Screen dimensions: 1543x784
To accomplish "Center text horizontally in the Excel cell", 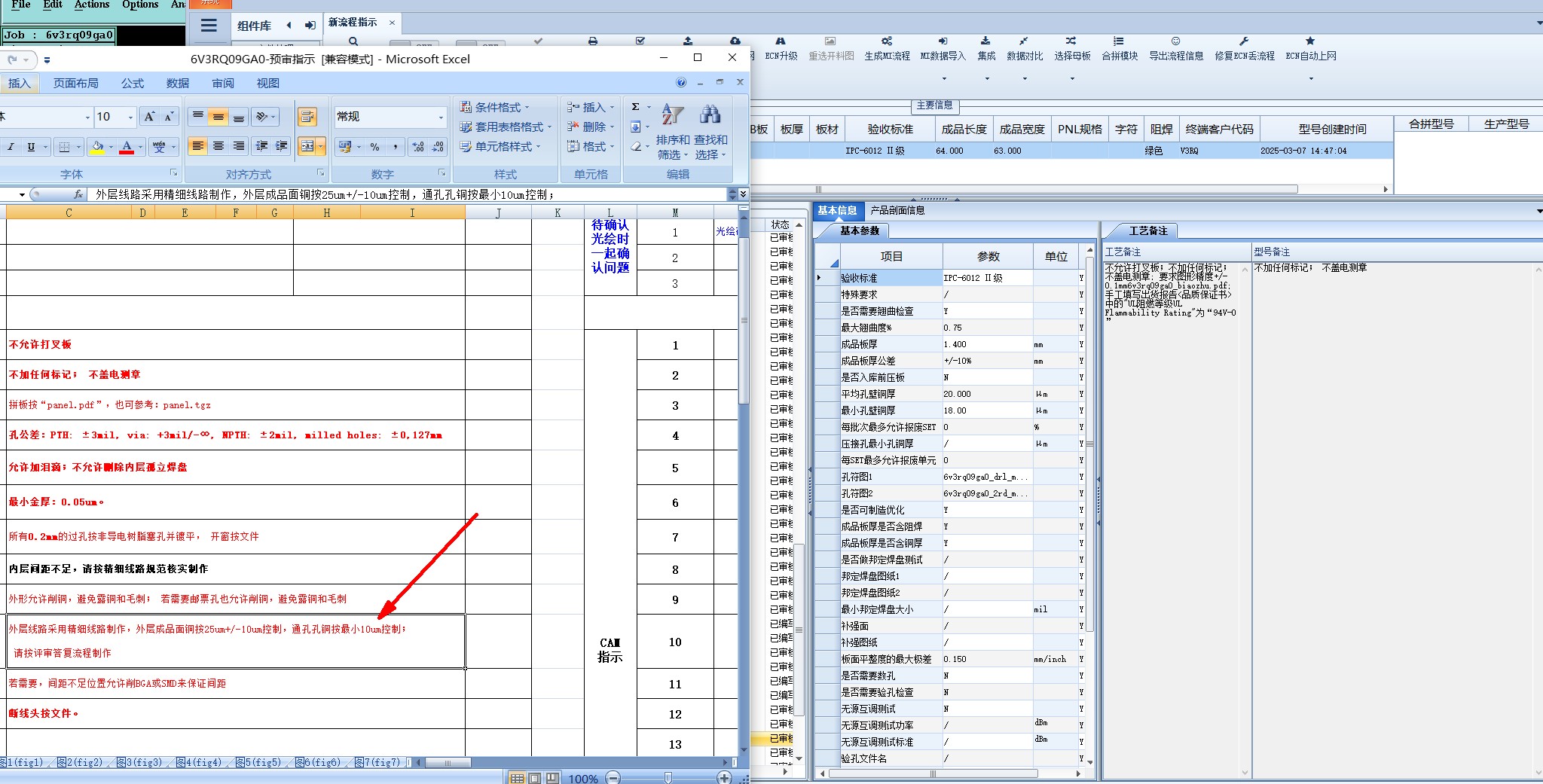I will (x=218, y=146).
